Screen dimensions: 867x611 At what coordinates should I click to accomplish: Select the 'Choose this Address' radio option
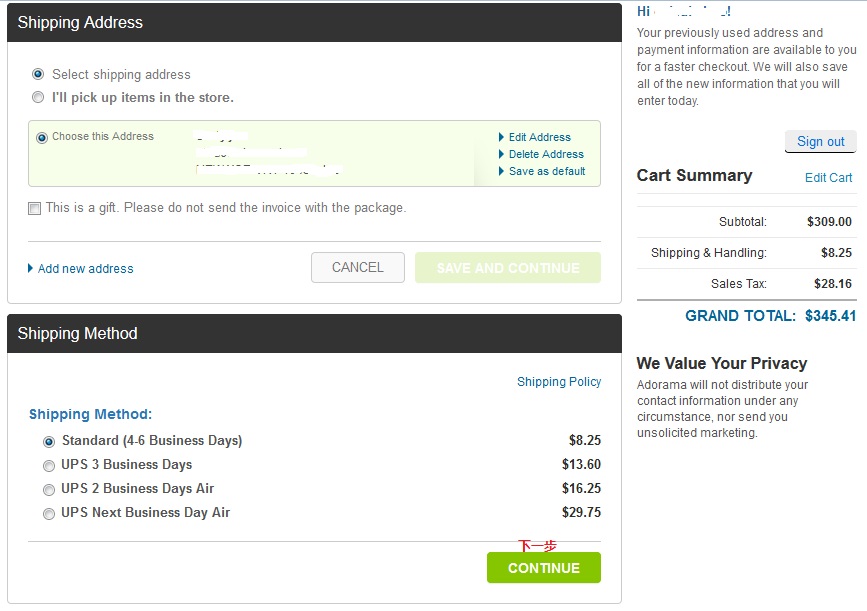[42, 138]
